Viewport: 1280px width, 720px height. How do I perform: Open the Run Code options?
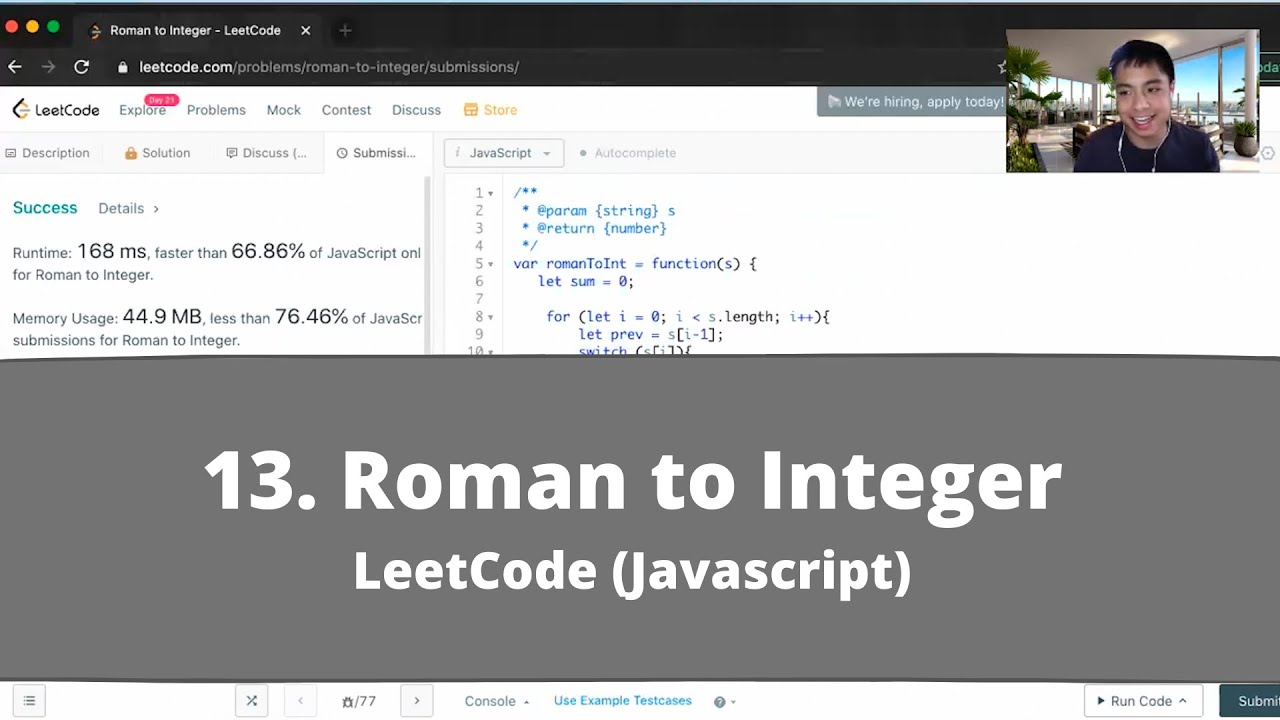[1142, 701]
